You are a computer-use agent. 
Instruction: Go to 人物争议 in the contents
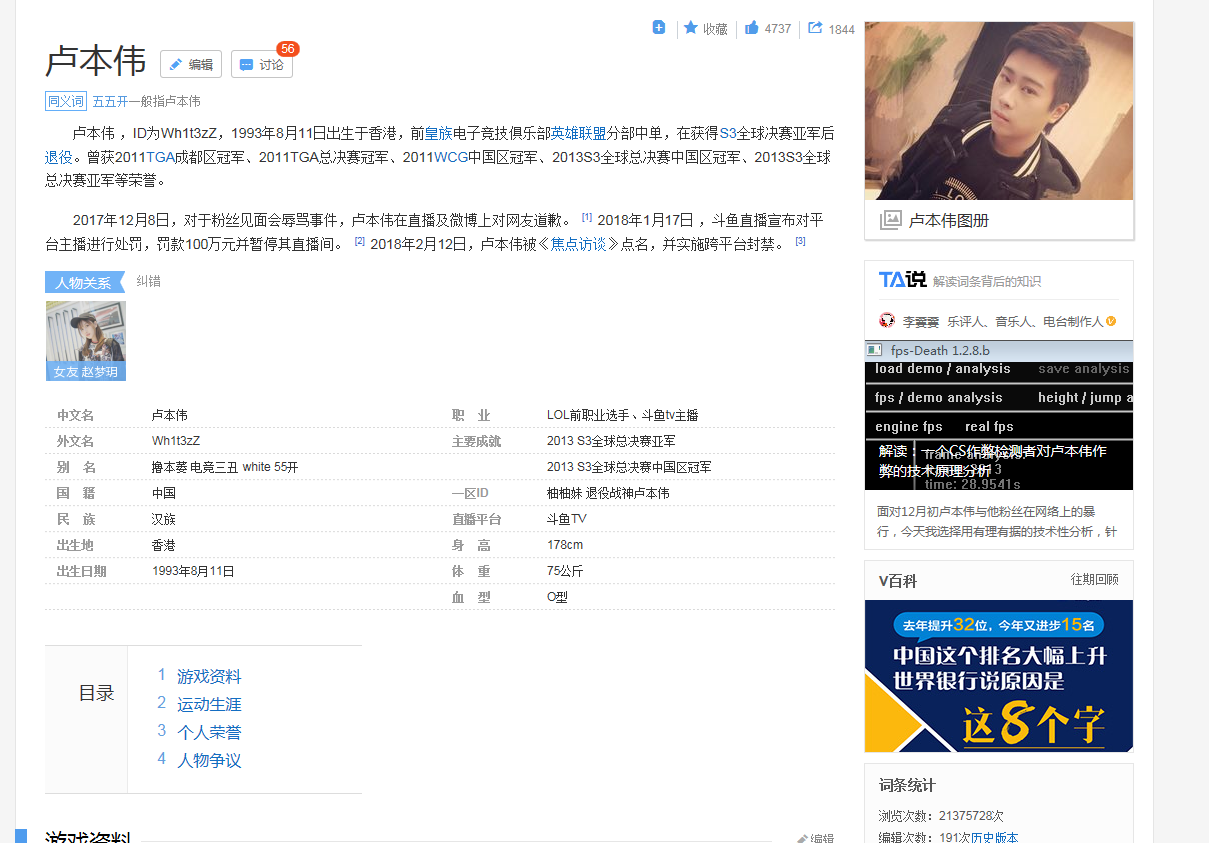209,761
